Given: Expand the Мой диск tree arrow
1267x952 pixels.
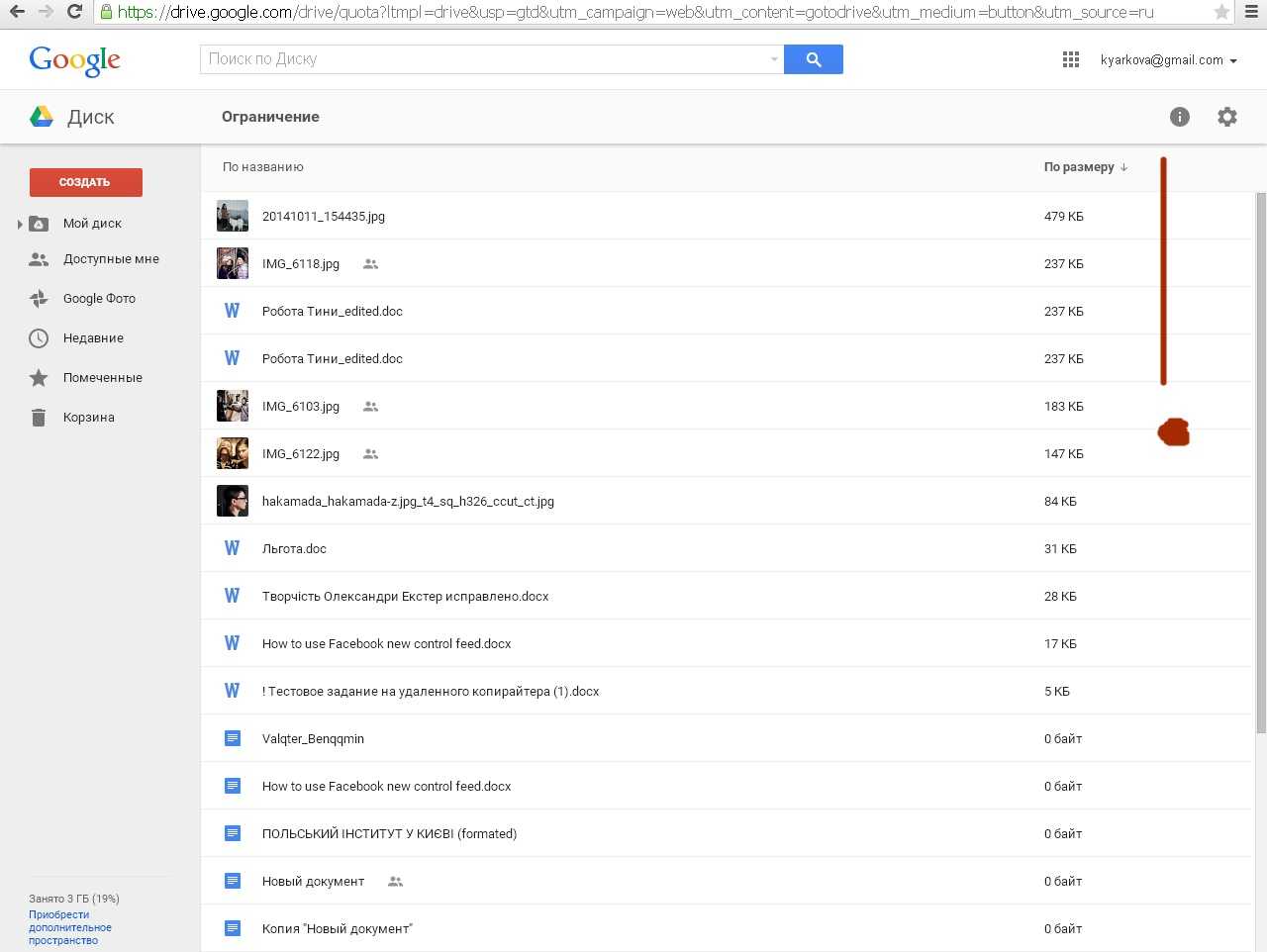Looking at the screenshot, I should [x=20, y=225].
